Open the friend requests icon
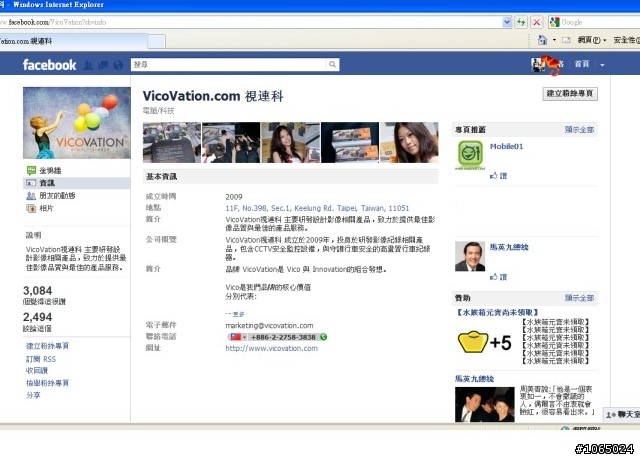This screenshot has height=457, width=640. (88, 65)
